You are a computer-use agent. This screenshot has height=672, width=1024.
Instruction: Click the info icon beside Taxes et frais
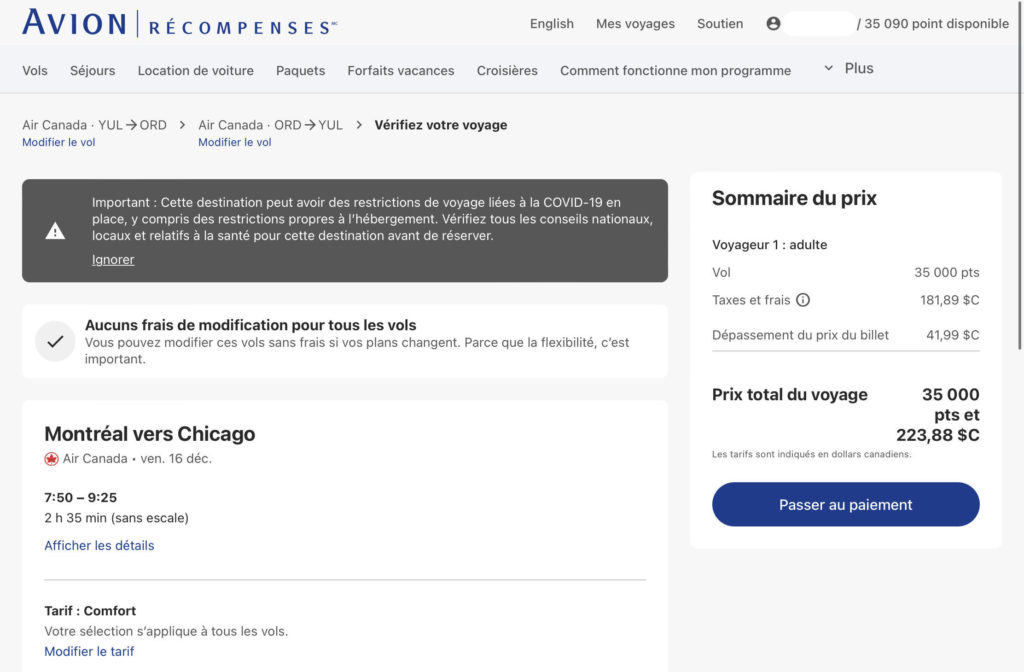(803, 300)
